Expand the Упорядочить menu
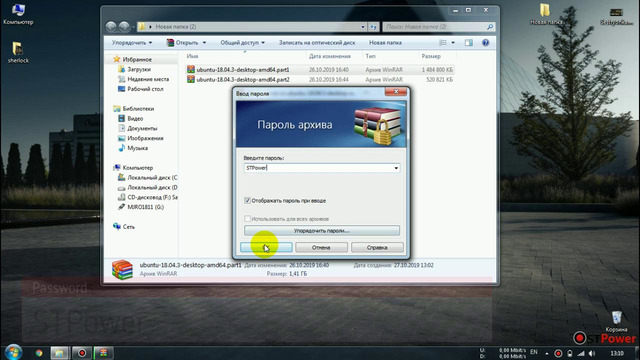The image size is (640, 360). tap(132, 42)
